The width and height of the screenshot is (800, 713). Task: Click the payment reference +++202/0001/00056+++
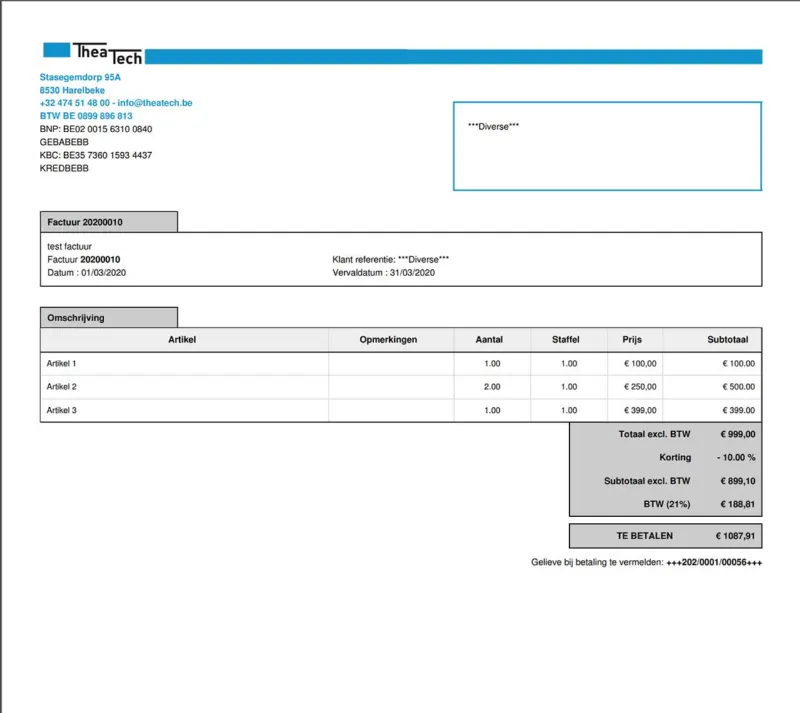[714, 562]
